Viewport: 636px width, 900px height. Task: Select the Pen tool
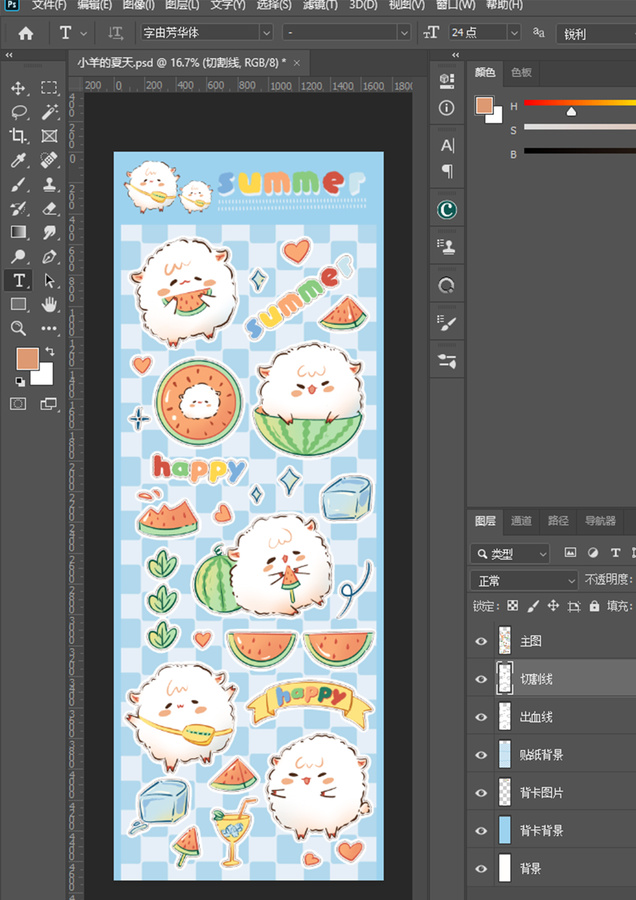click(x=49, y=256)
